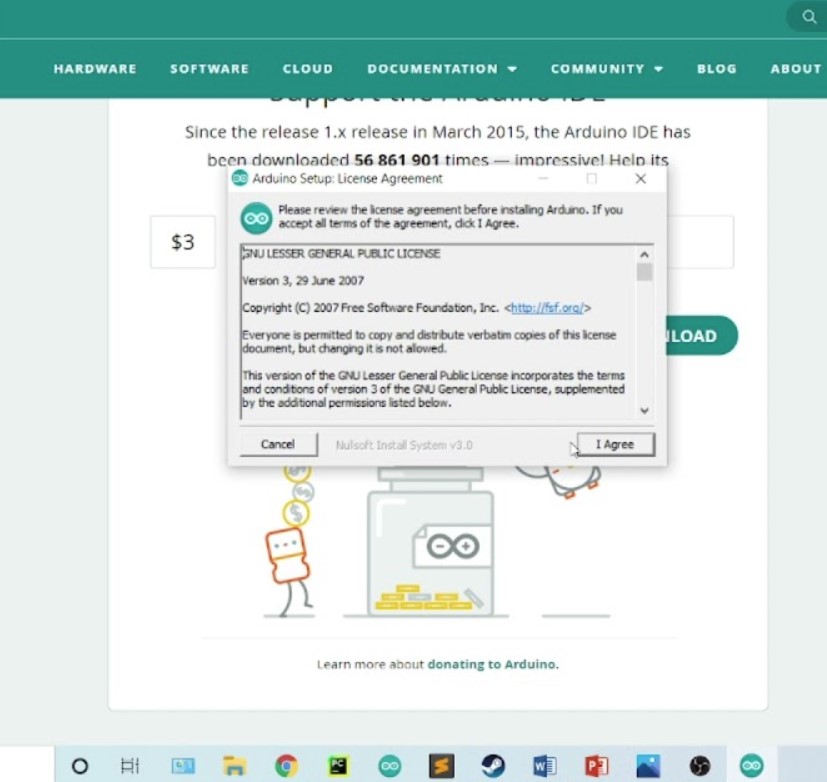Launch Google Chrome from the taskbar
Screen dimensions: 827x782
[x=286, y=766]
